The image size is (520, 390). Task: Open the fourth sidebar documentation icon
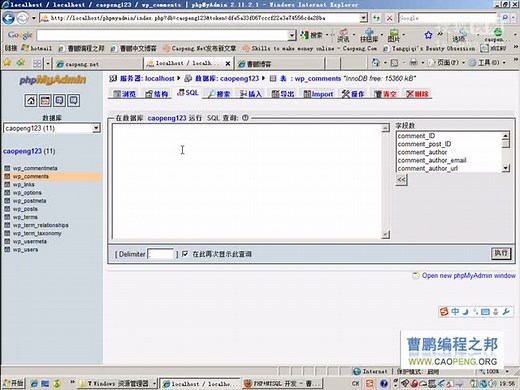[74, 100]
